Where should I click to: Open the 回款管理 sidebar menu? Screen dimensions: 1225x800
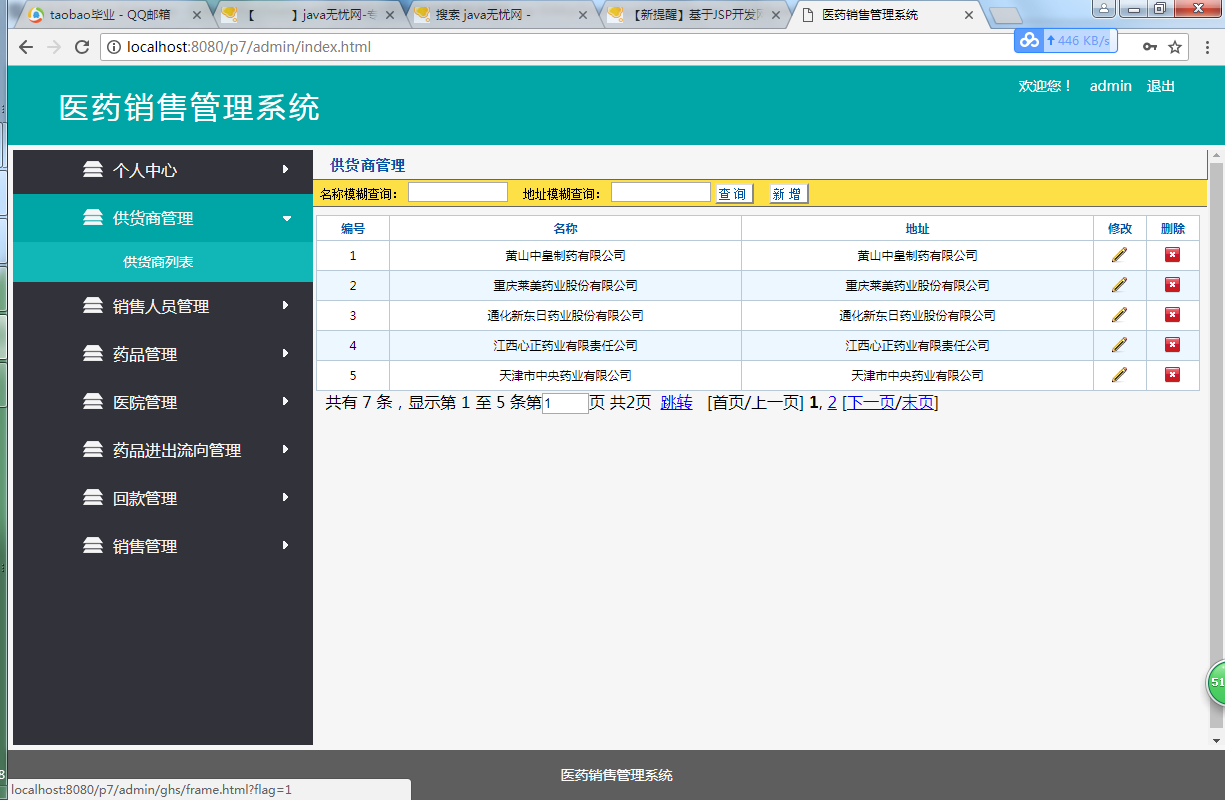pos(163,498)
